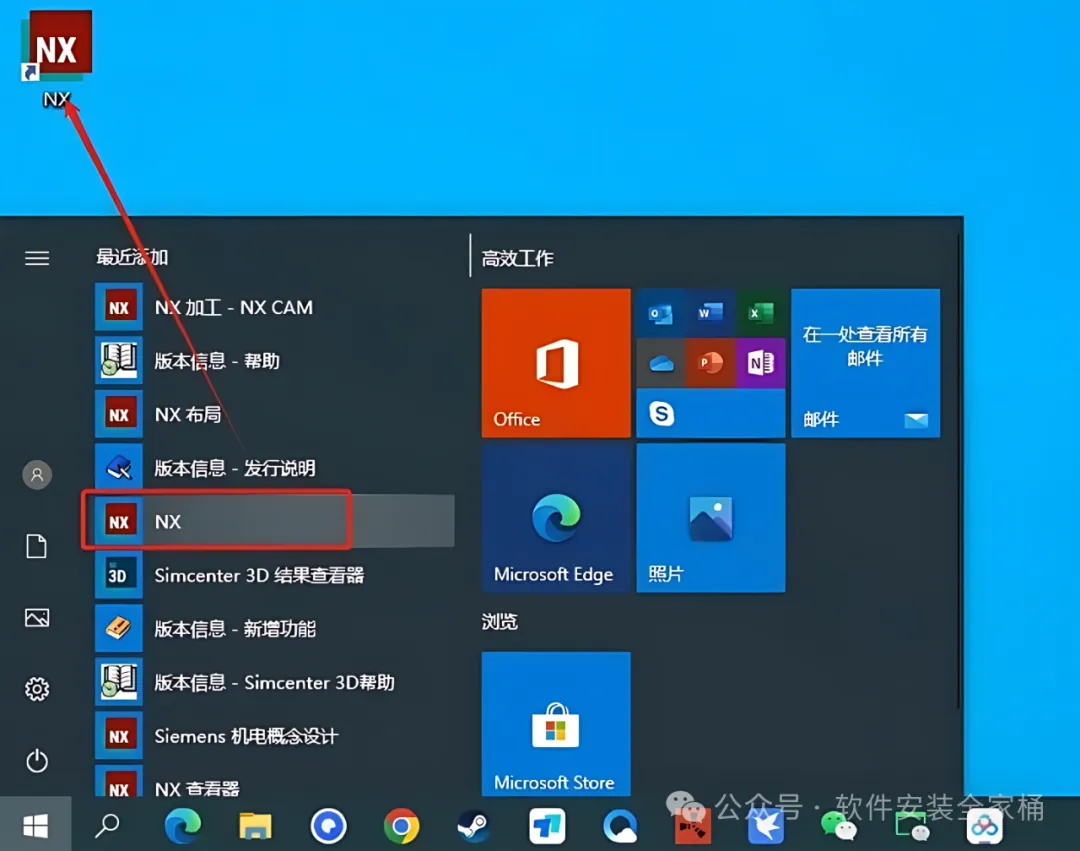Open OneDrive icon in Office tile group
This screenshot has width=1080, height=851.
(x=661, y=363)
